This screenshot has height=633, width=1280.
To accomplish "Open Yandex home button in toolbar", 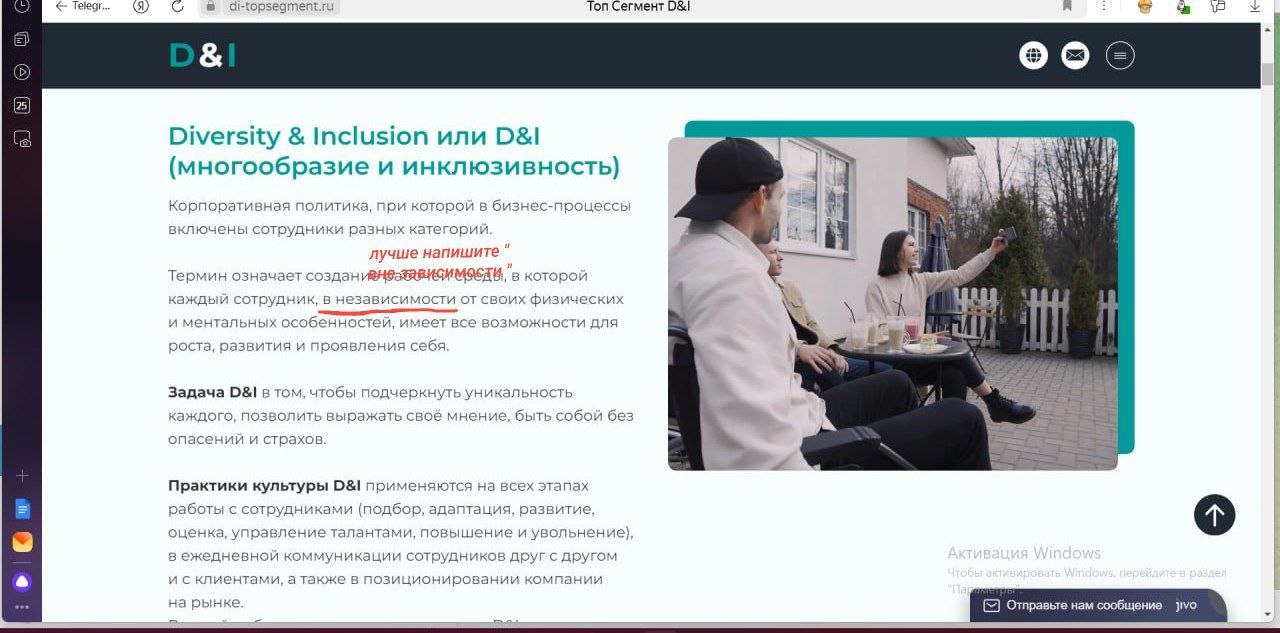I will [x=141, y=6].
